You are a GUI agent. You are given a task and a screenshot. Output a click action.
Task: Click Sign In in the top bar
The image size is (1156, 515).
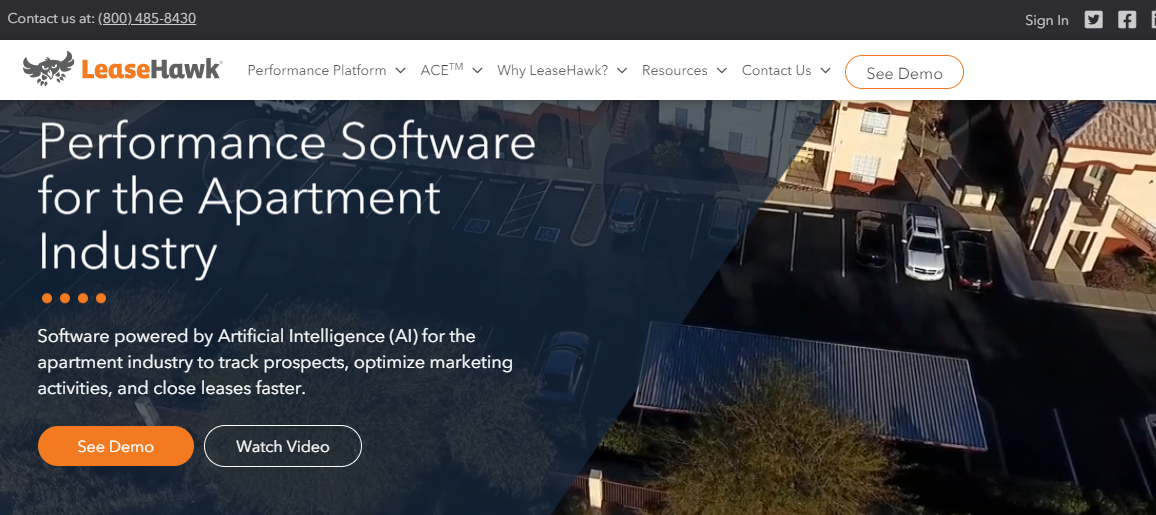click(x=1046, y=20)
